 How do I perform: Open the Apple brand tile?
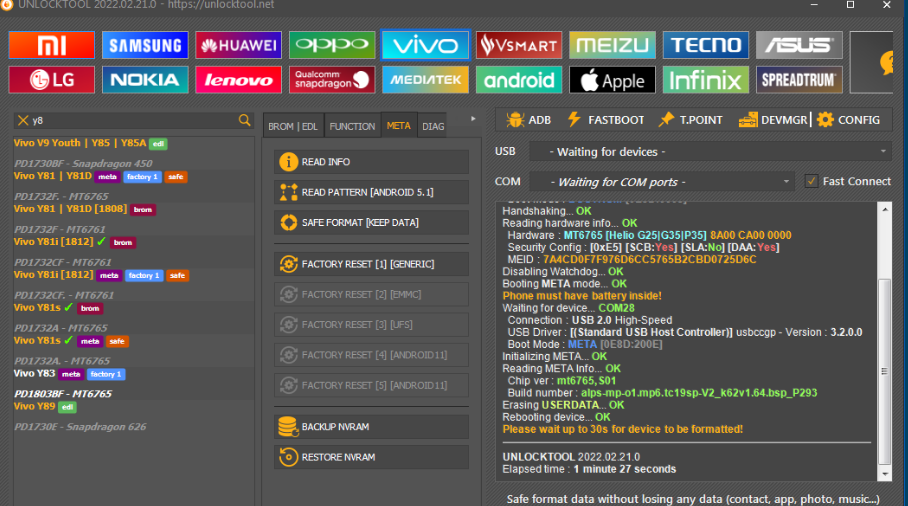[612, 80]
